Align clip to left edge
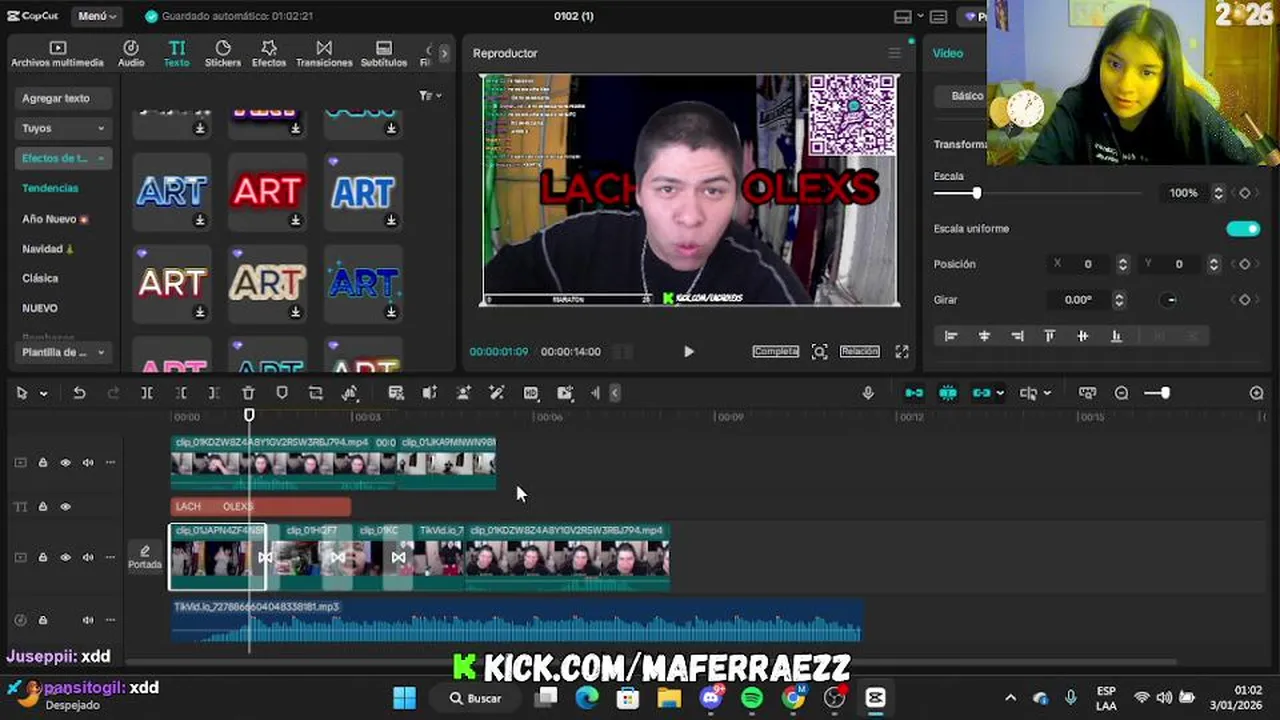Viewport: 1280px width, 720px height. [x=951, y=336]
